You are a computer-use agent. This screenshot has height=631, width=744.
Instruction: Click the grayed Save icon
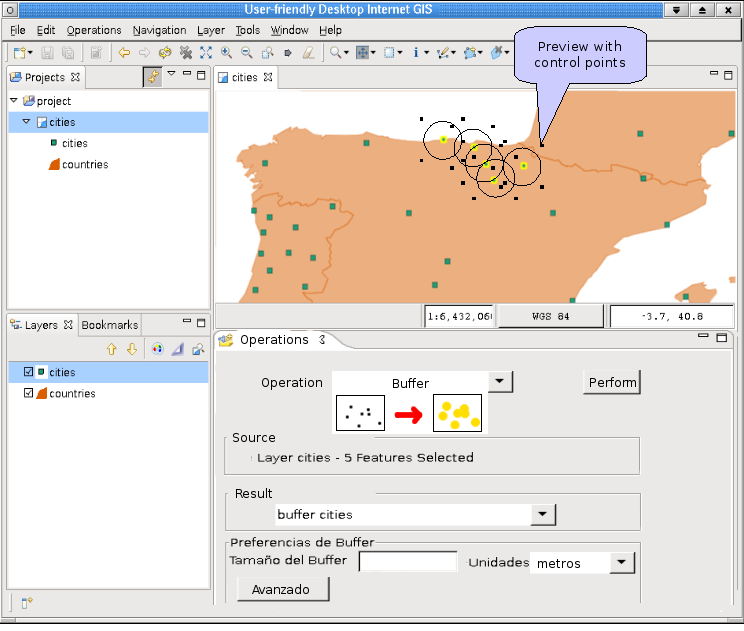pos(47,53)
